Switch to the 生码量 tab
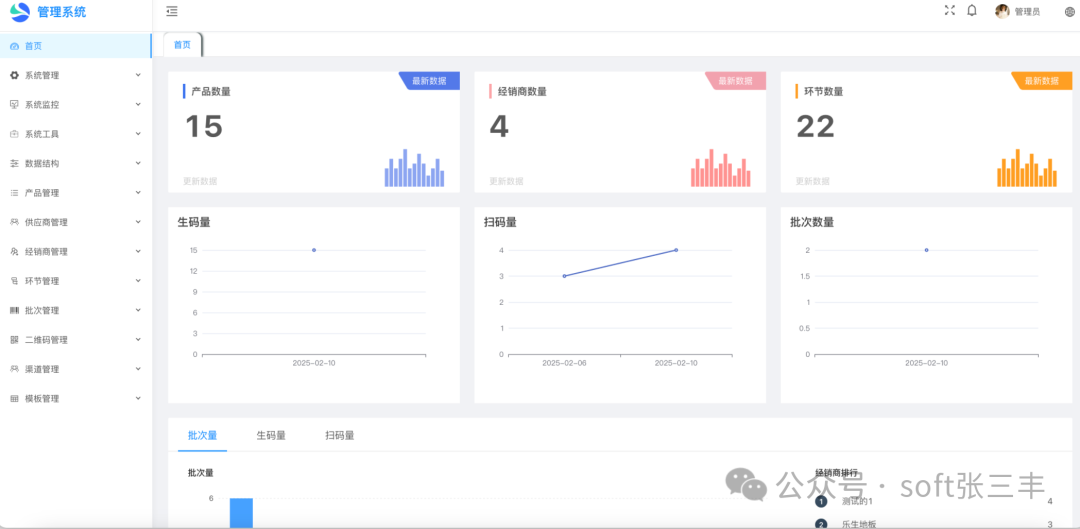Screen dimensions: 1080x529 [271, 436]
